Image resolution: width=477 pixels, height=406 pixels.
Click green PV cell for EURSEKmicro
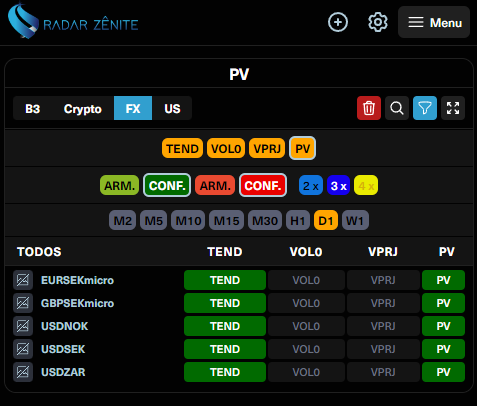point(443,280)
